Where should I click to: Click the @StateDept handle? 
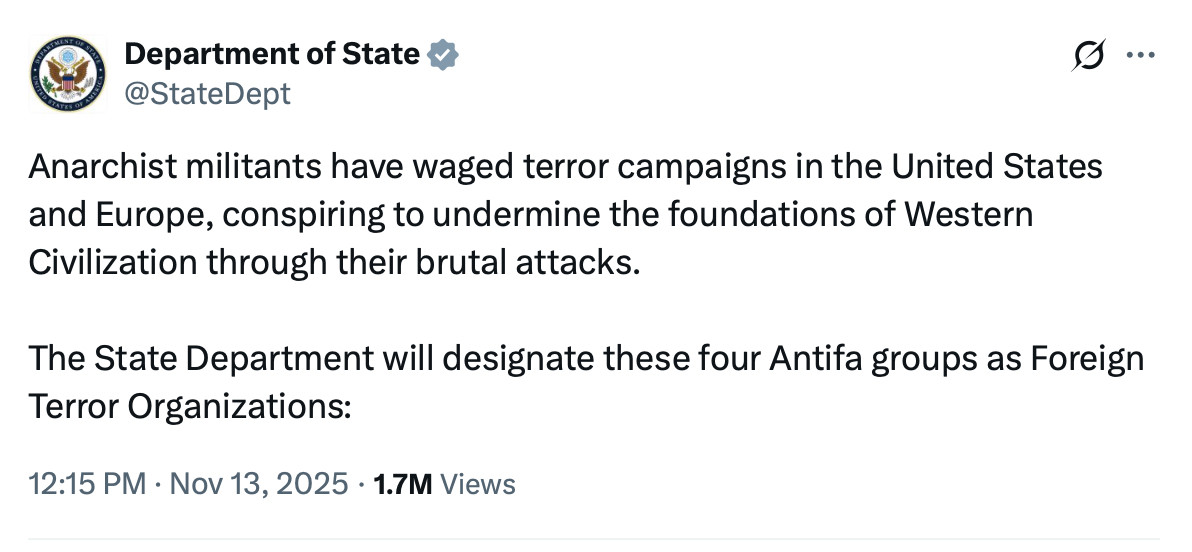[x=207, y=94]
